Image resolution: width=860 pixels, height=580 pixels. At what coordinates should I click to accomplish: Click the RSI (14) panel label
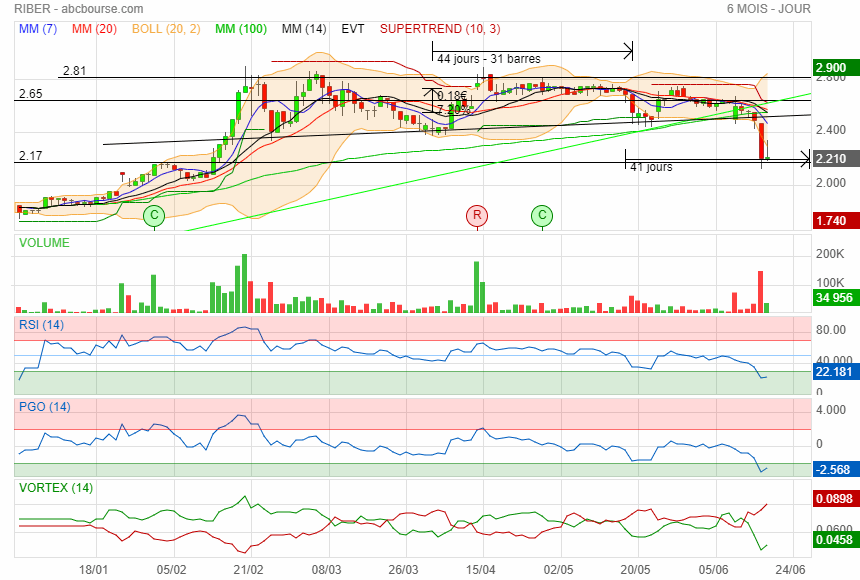(42, 325)
